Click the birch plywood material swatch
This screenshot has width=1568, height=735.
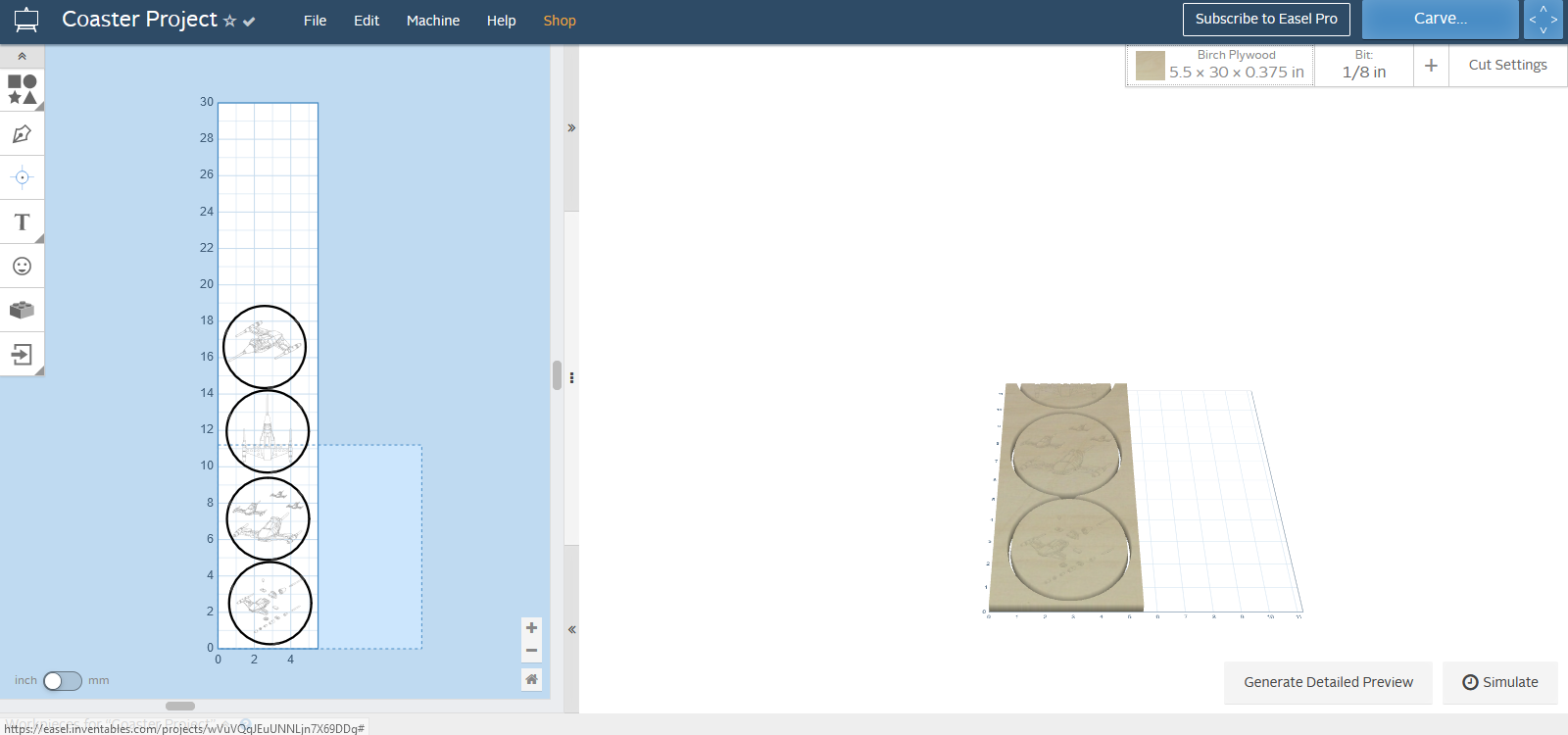point(1150,66)
